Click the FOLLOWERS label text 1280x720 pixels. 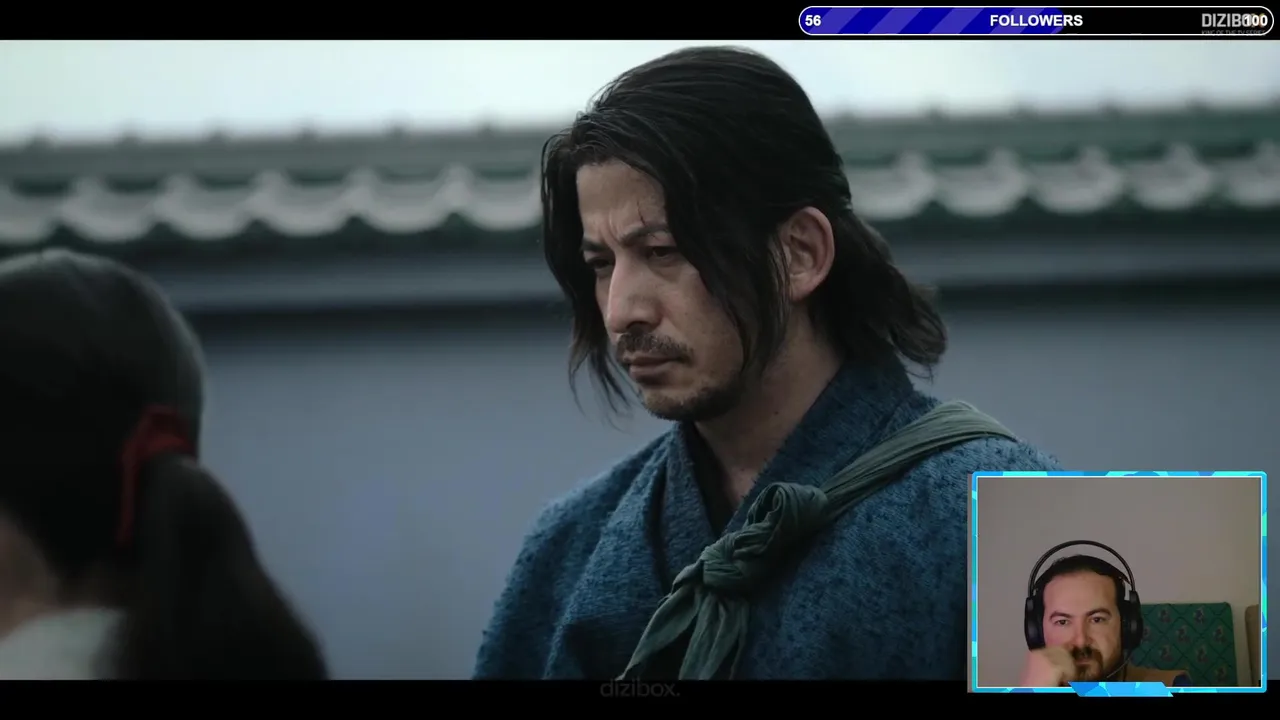coord(1036,21)
